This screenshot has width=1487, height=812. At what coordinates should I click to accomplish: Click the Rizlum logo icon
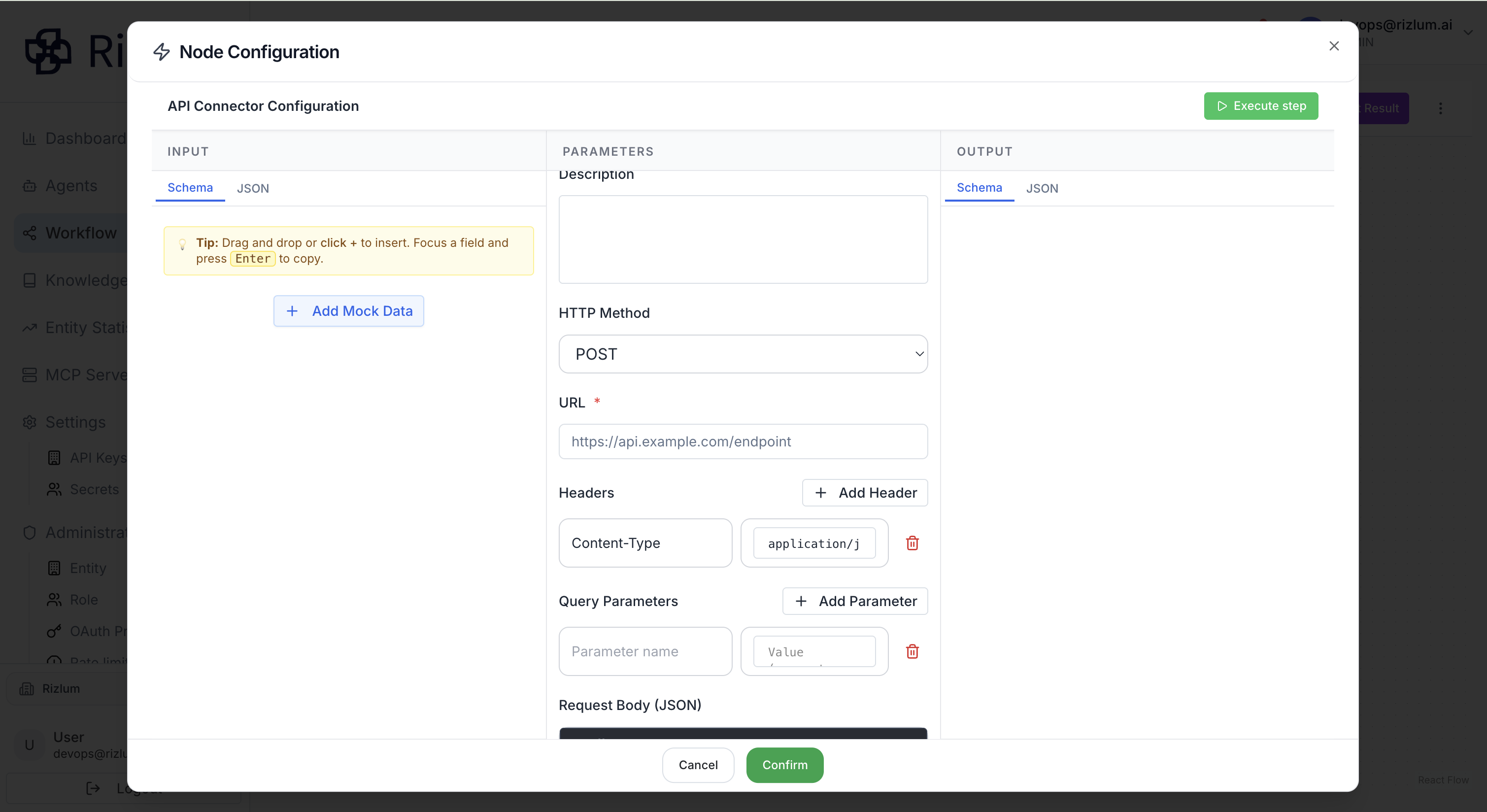pyautogui.click(x=48, y=51)
